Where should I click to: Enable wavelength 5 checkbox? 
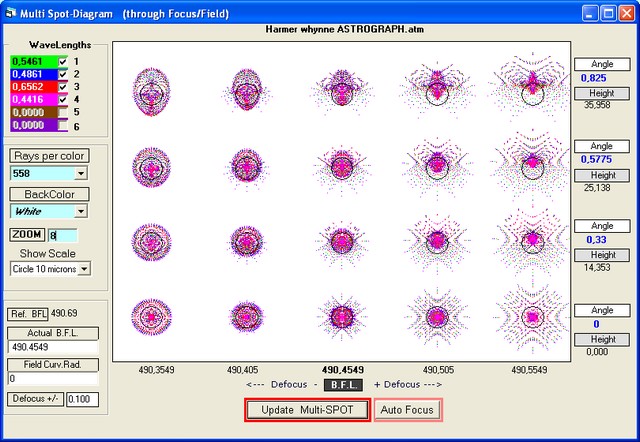coord(62,112)
